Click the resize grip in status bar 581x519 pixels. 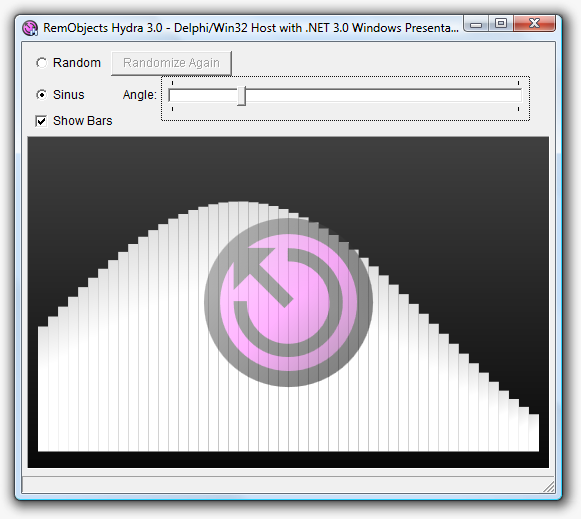tap(549, 487)
